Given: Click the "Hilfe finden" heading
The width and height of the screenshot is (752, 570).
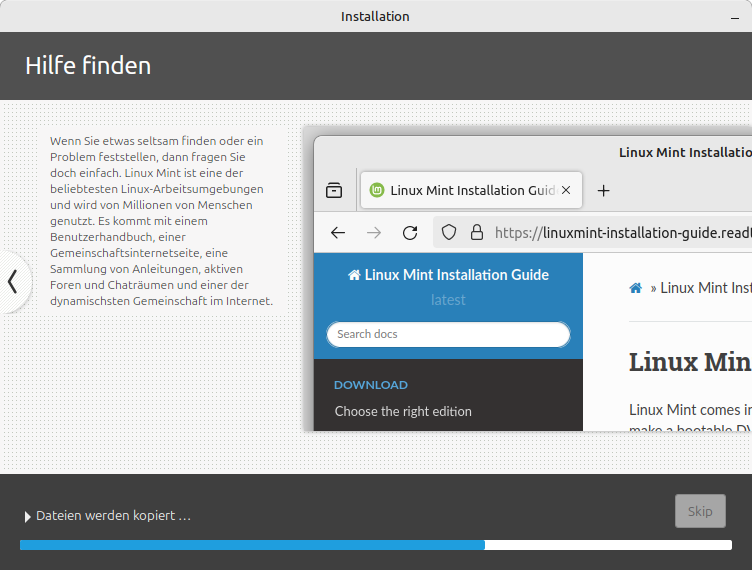Looking at the screenshot, I should 88,66.
